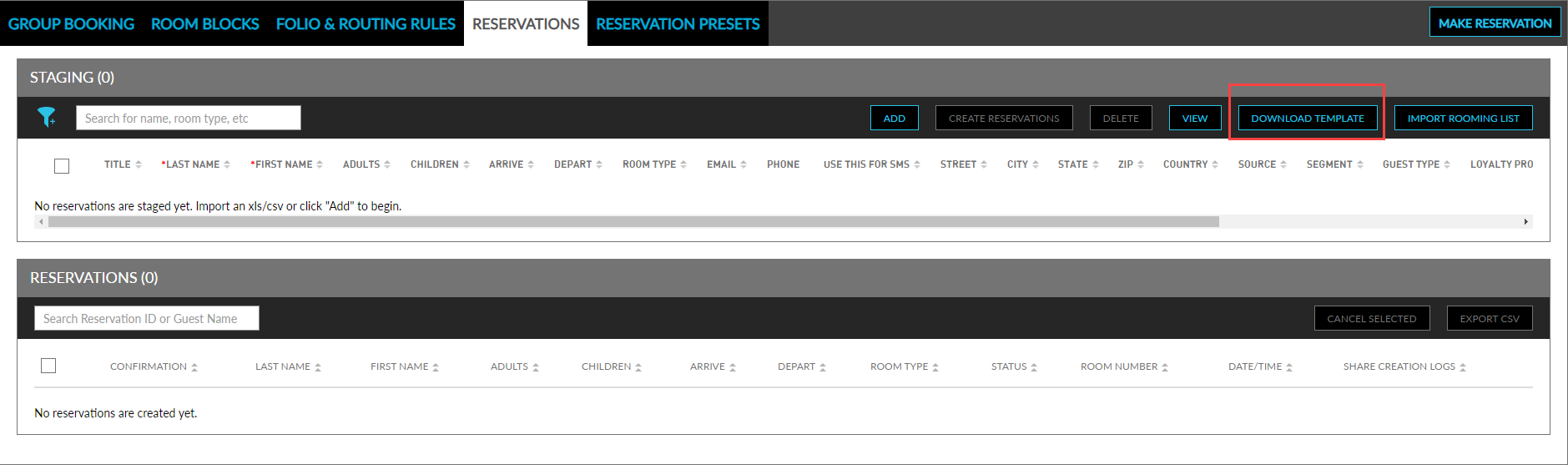This screenshot has width=1568, height=465.
Task: Click the Import Rooming List button
Action: 1463,119
